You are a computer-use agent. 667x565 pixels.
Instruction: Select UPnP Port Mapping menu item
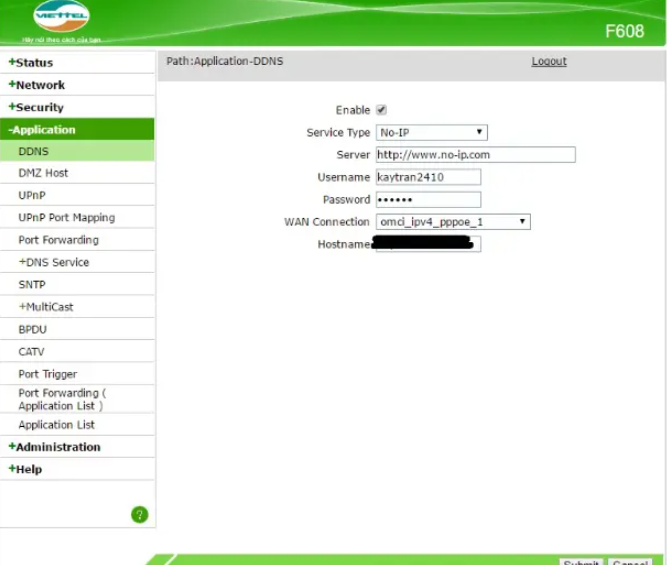(66, 217)
